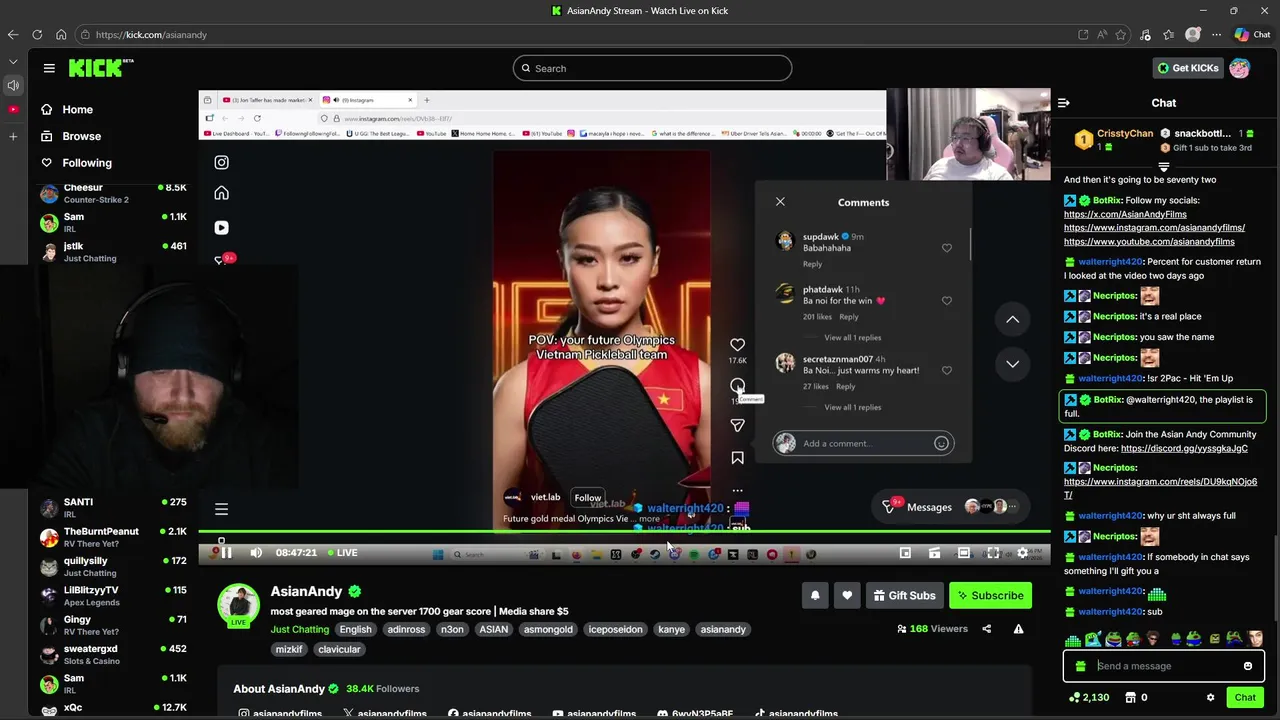Follow channel with heart button
Viewport: 1280px width, 720px height.
[x=847, y=595]
